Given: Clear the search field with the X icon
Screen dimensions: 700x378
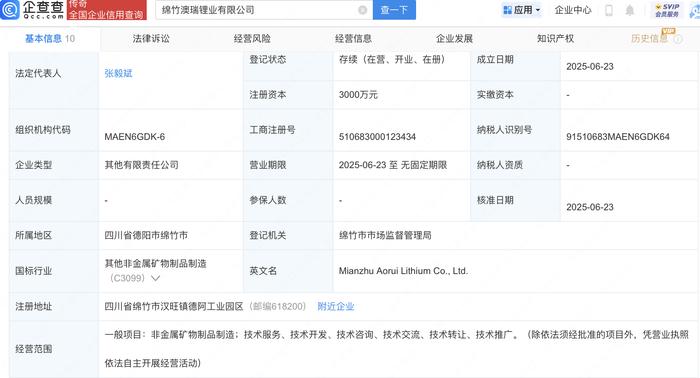Looking at the screenshot, I should point(362,10).
